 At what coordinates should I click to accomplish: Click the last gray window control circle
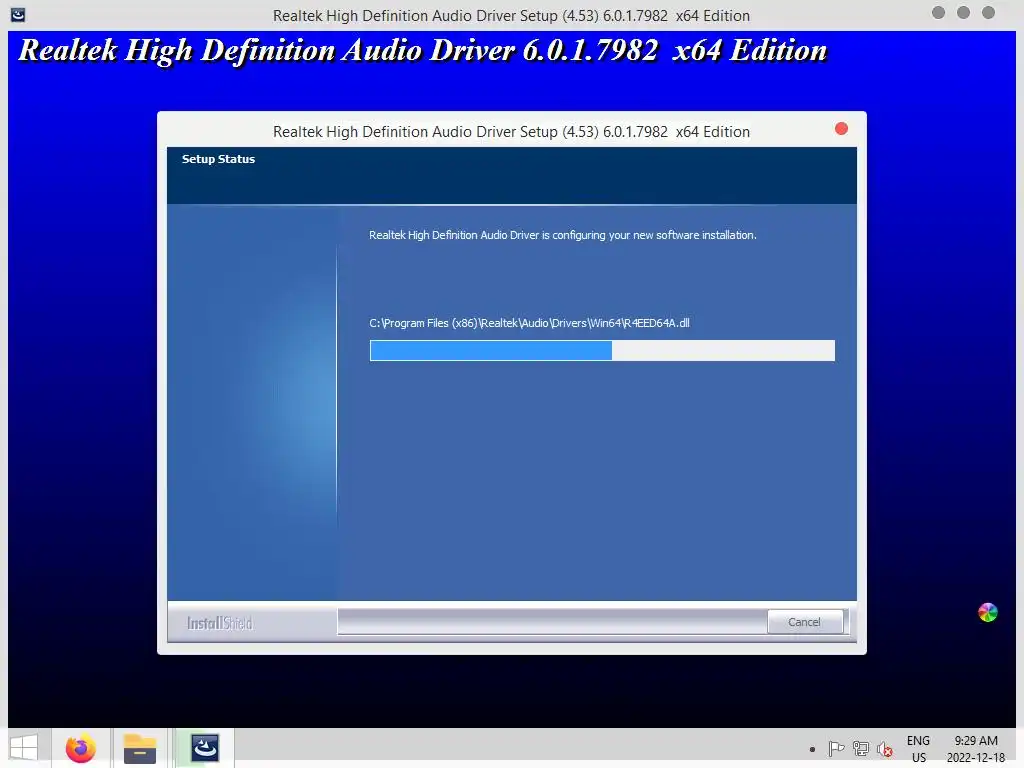point(988,12)
